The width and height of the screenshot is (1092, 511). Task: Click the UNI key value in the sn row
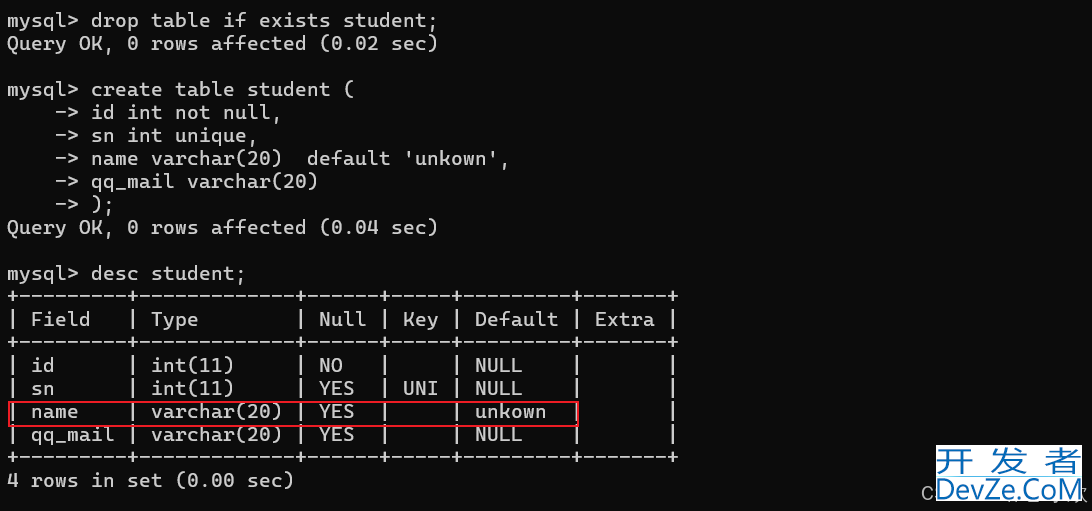(x=421, y=388)
